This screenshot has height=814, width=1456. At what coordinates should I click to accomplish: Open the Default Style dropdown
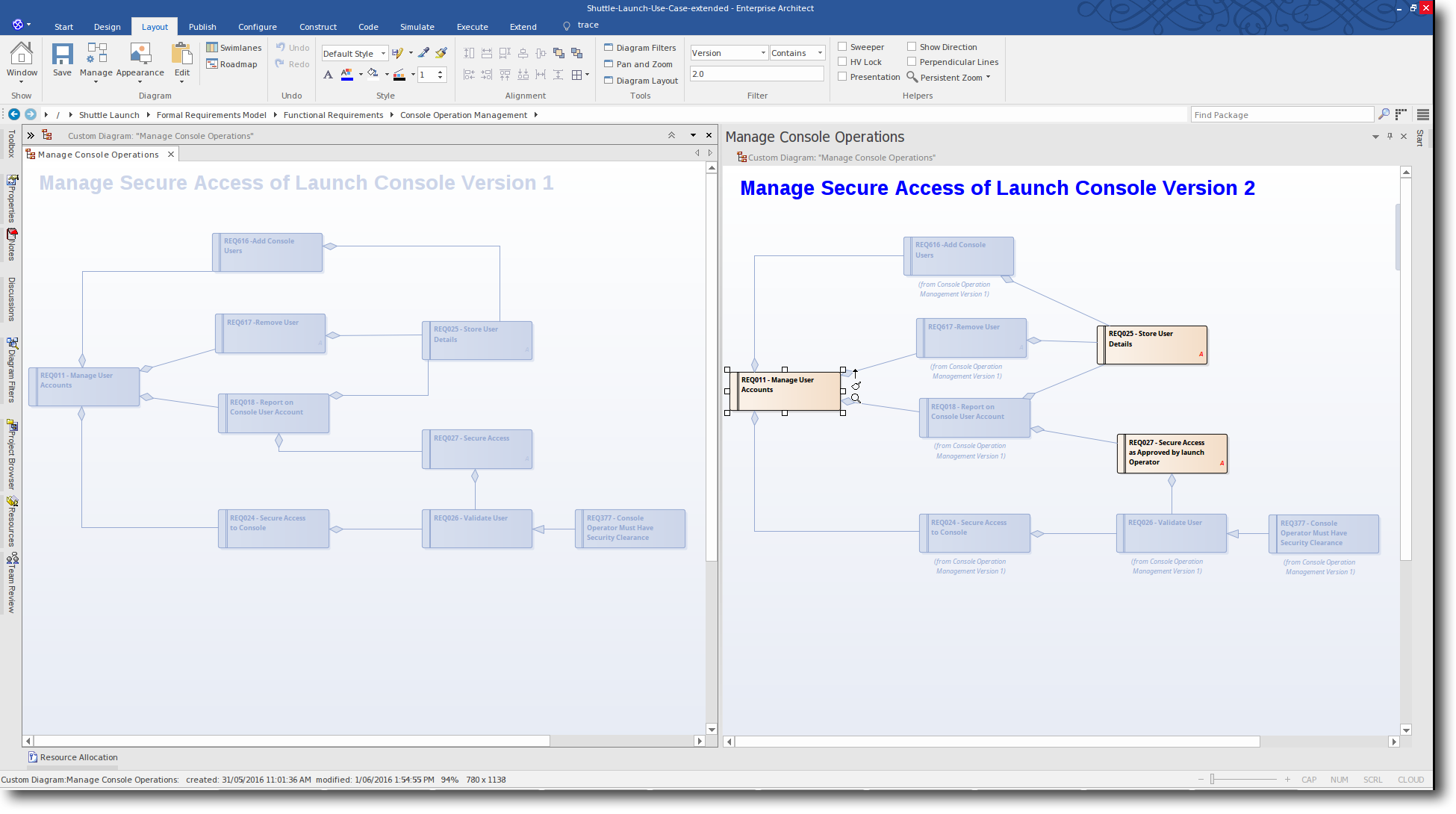click(383, 54)
